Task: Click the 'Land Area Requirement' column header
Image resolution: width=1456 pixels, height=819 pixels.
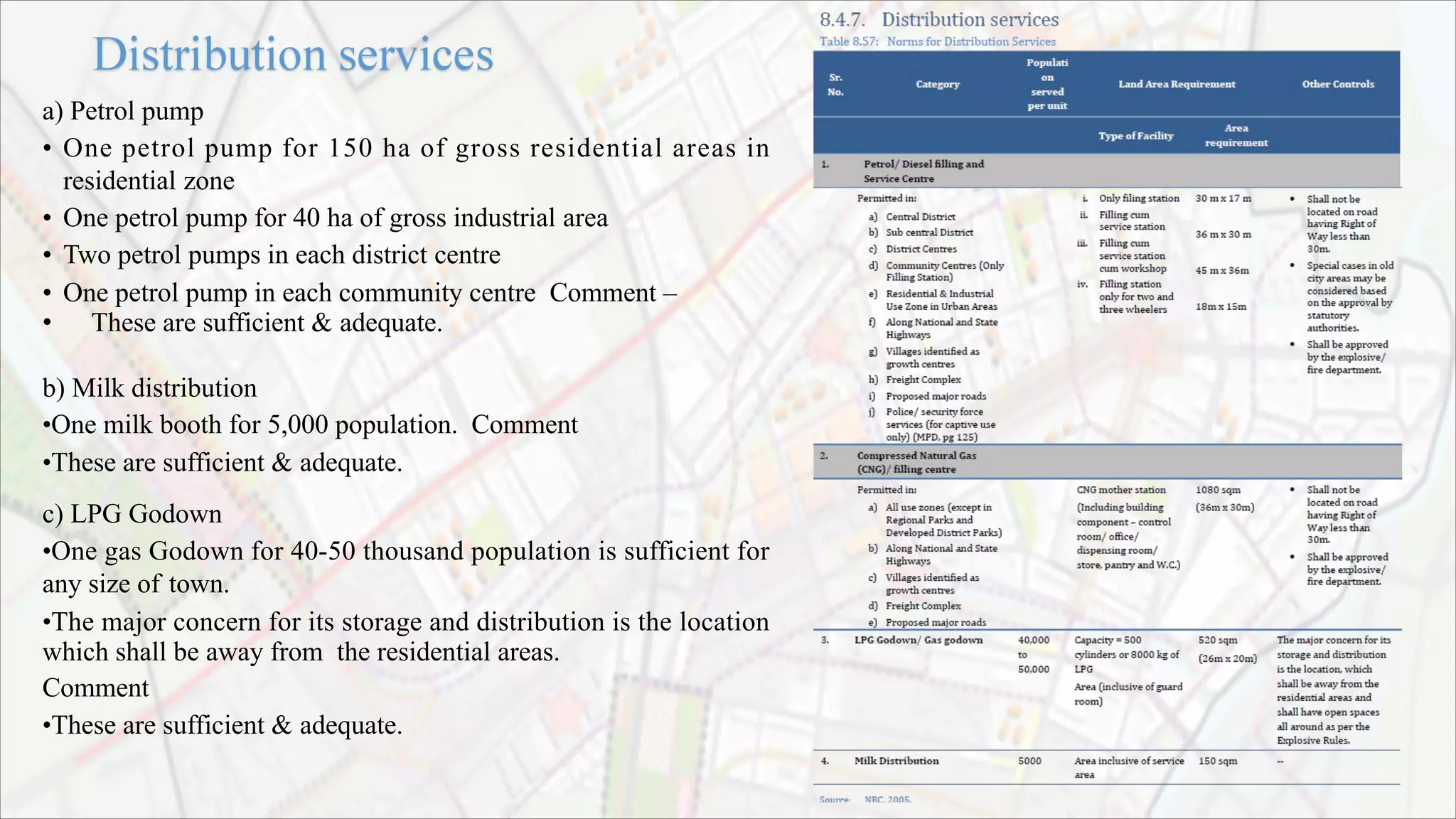Action: [1177, 84]
